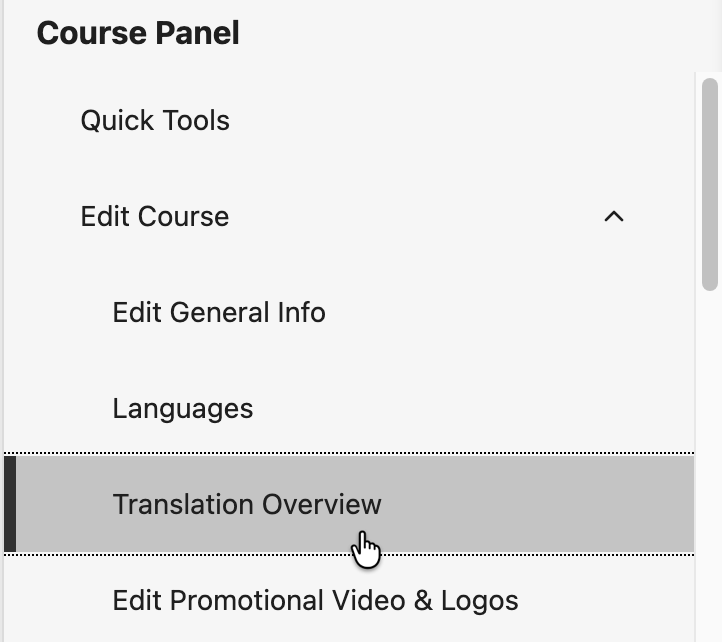The image size is (722, 642).
Task: Open Edit Promotional Video & Logos
Action: click(x=349, y=600)
